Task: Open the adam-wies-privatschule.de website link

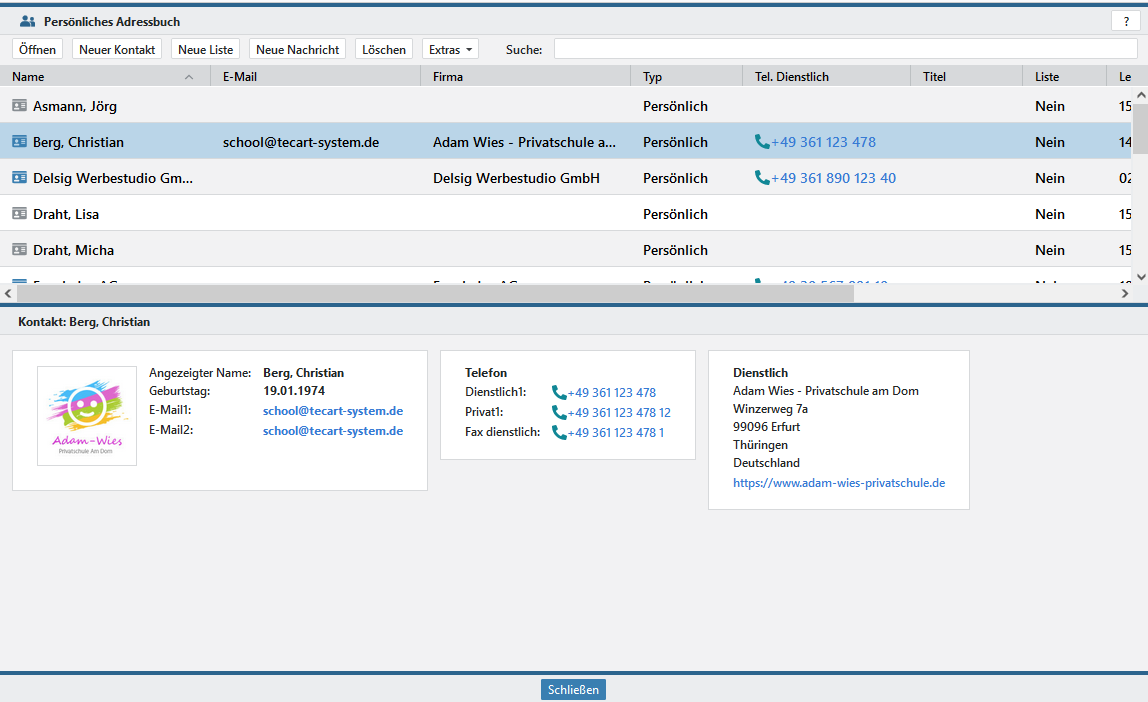Action: (838, 483)
